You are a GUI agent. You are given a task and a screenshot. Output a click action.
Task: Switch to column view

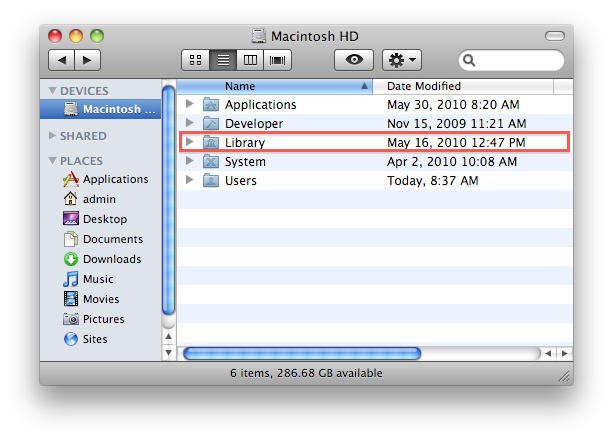click(250, 60)
